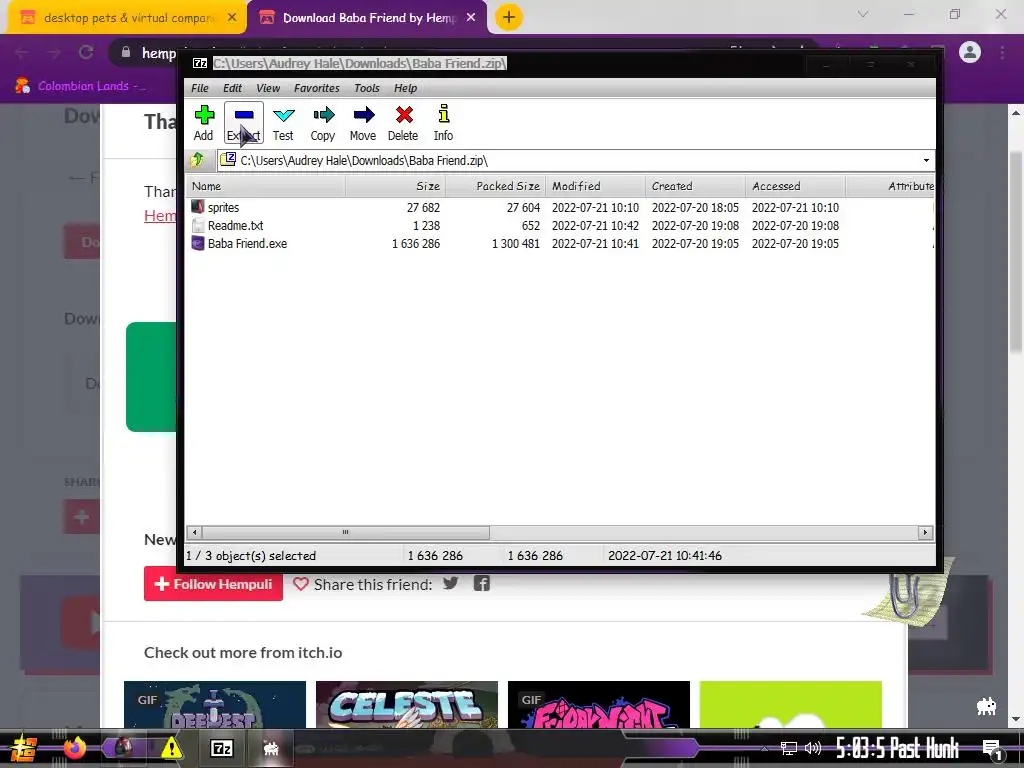Open the Tools menu
The width and height of the screenshot is (1024, 768).
pos(367,88)
